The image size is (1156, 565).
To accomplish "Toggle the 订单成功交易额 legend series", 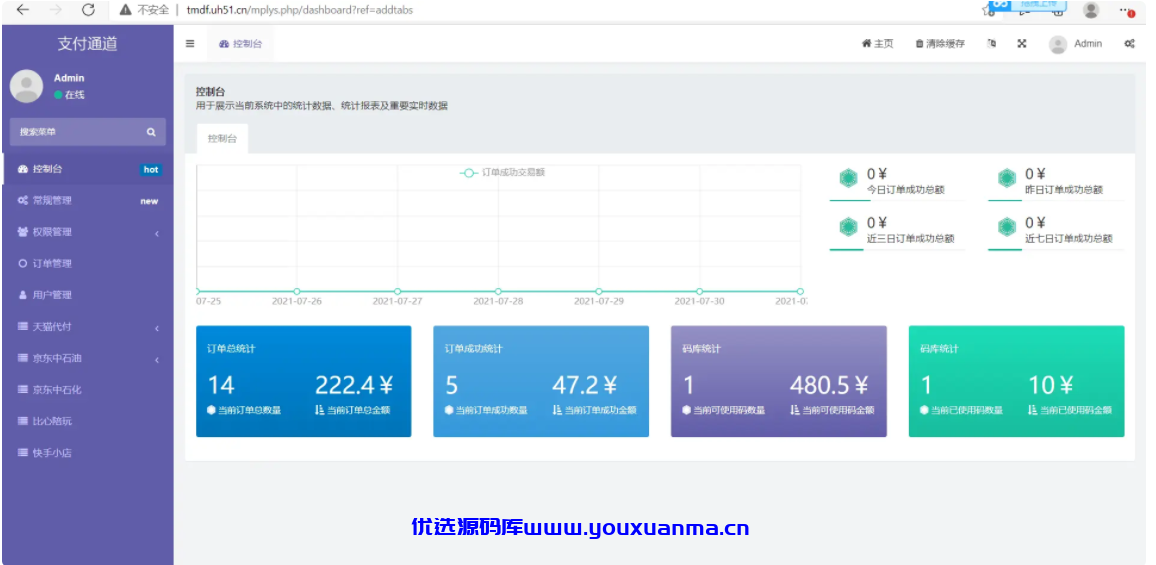I will click(x=503, y=173).
